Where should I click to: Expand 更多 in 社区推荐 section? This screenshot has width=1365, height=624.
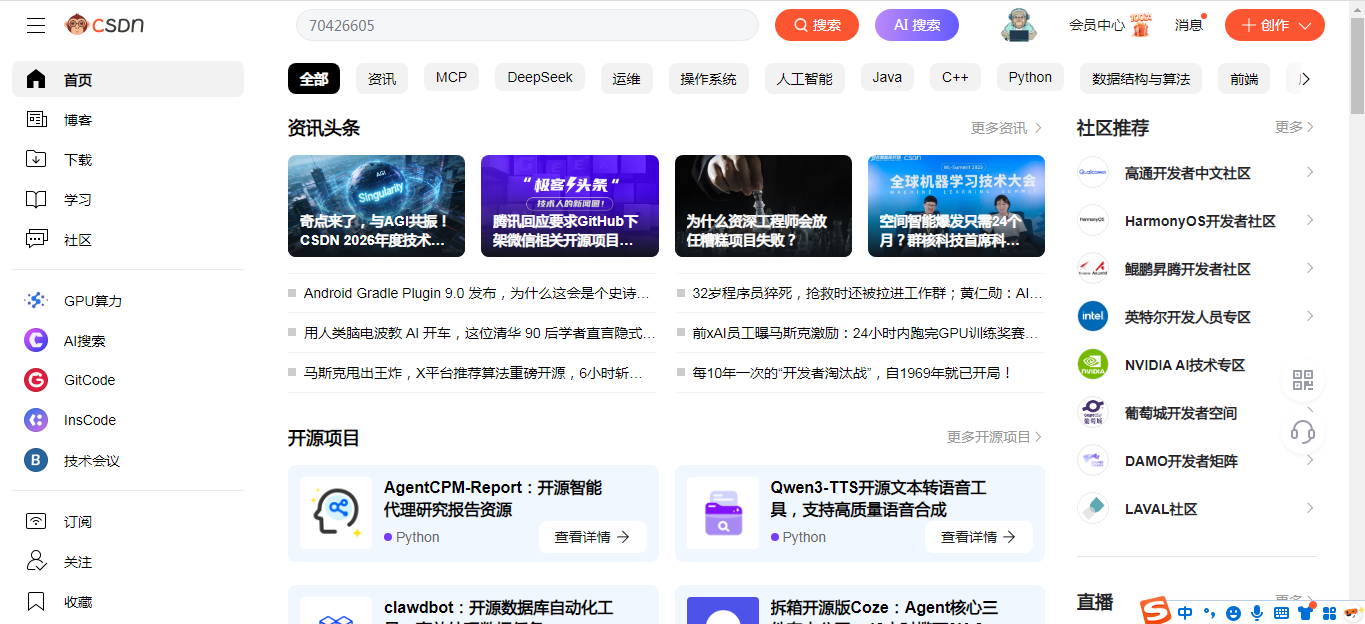pos(1295,127)
